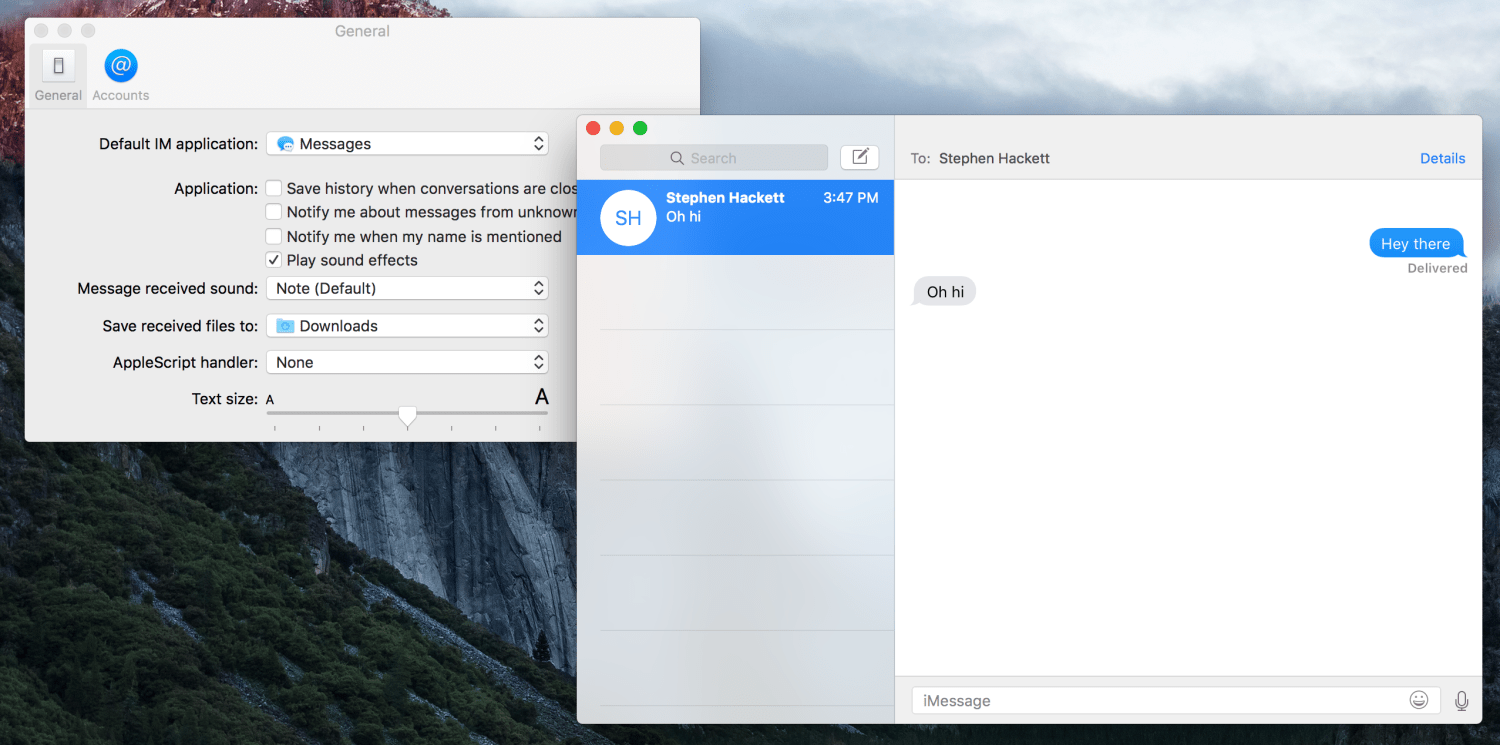Maximize the Messages window with the green button
Image resolution: width=1500 pixels, height=745 pixels.
pyautogui.click(x=640, y=128)
